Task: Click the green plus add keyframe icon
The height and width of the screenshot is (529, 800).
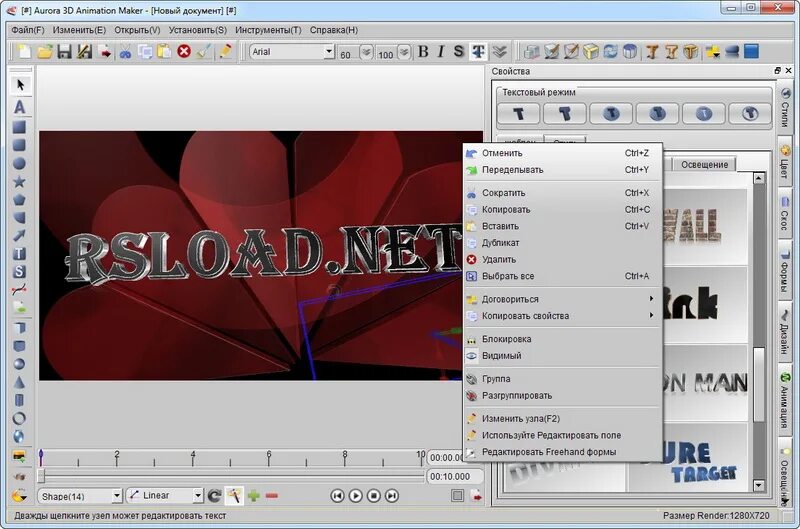Action: coord(254,495)
